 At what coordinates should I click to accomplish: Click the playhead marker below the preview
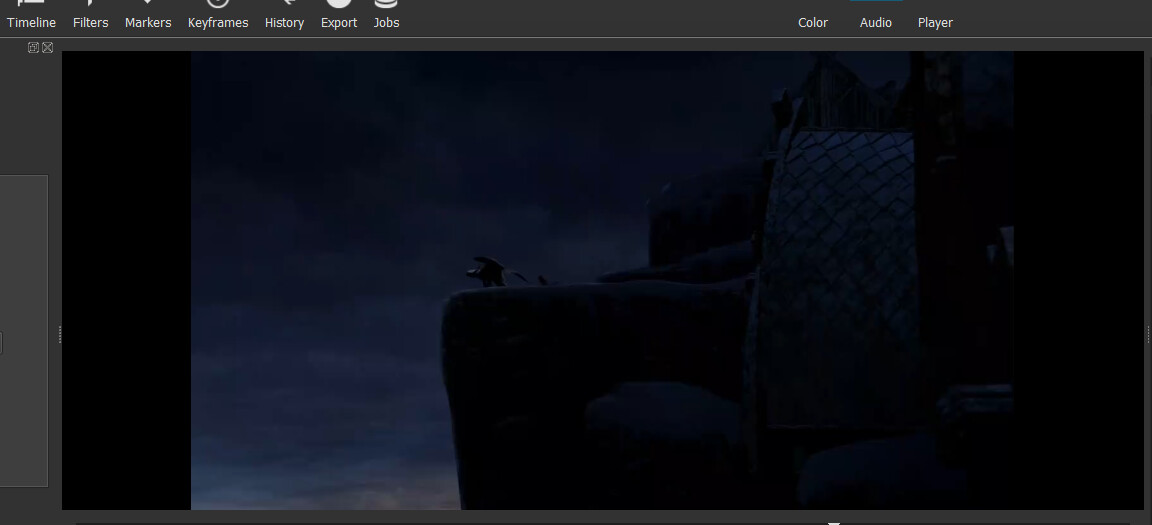(x=833, y=521)
